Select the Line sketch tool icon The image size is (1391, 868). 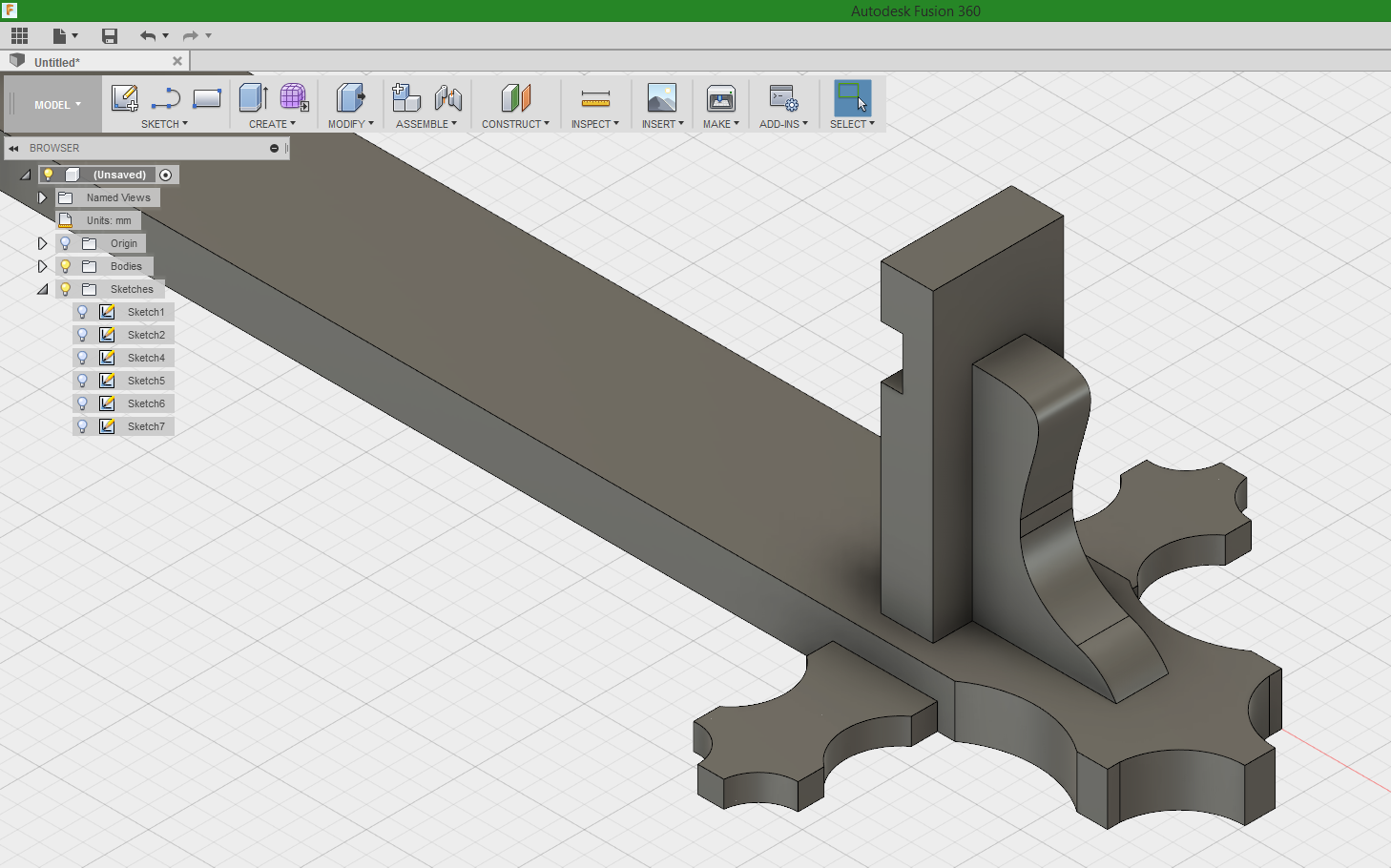click(166, 98)
